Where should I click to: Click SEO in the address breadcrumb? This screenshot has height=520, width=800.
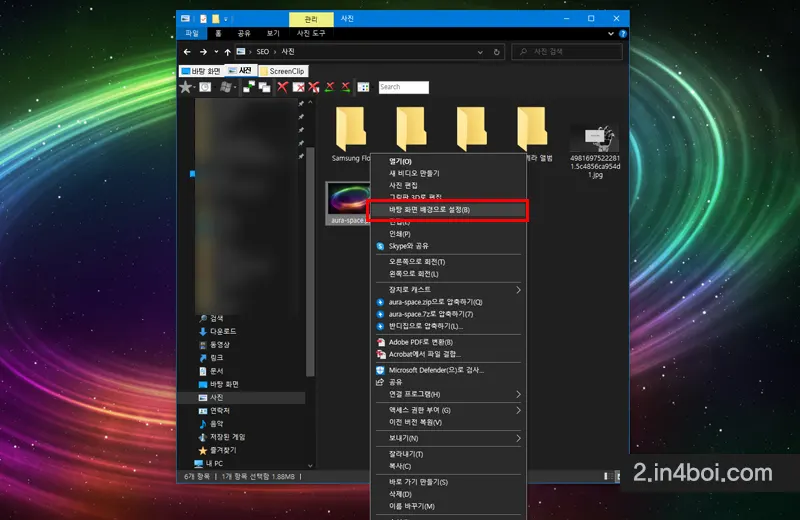coord(263,52)
